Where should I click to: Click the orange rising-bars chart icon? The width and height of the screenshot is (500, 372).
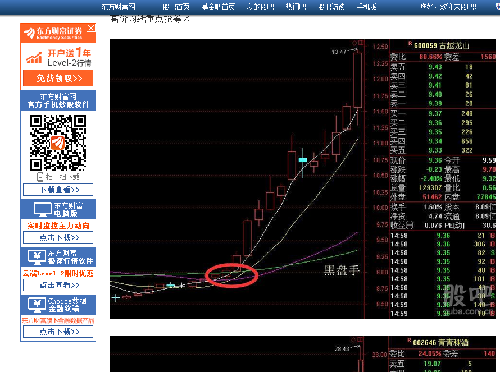coord(34,57)
